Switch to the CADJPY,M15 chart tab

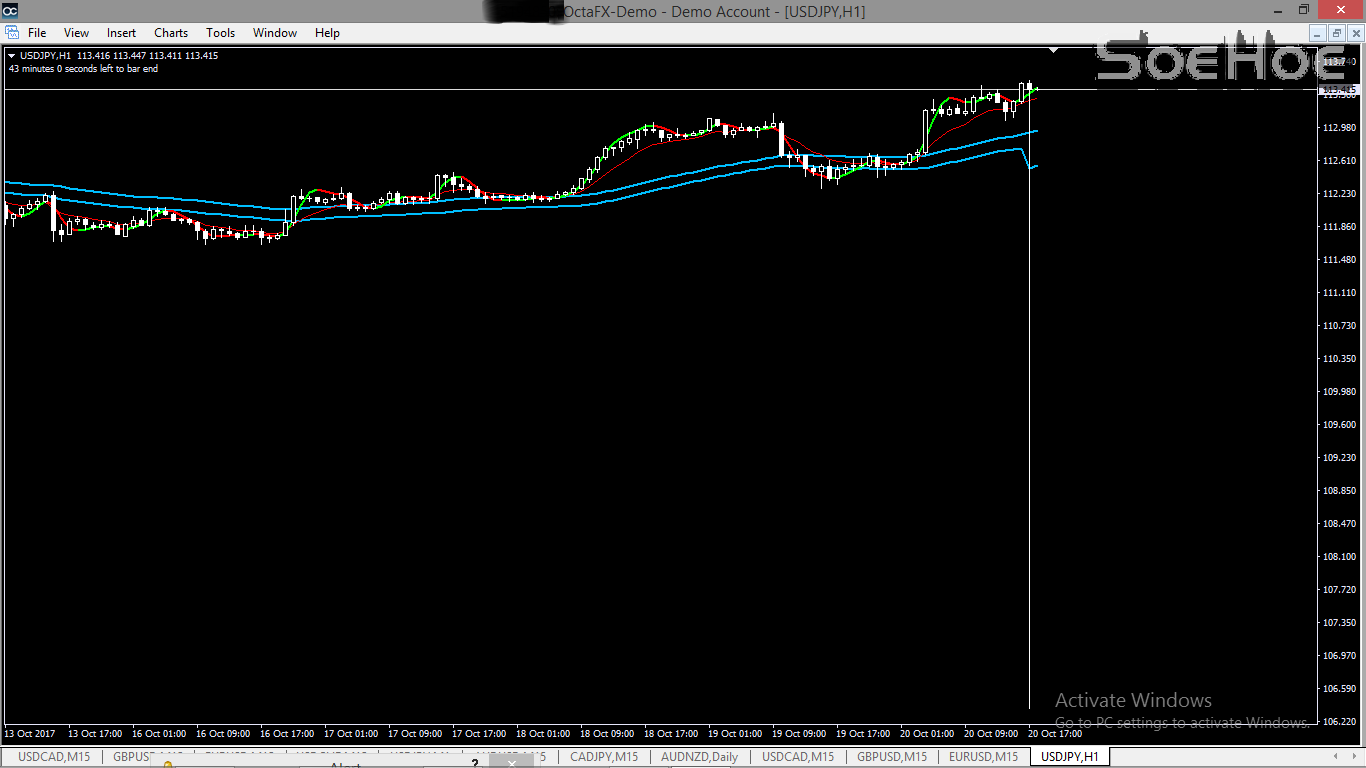click(604, 757)
